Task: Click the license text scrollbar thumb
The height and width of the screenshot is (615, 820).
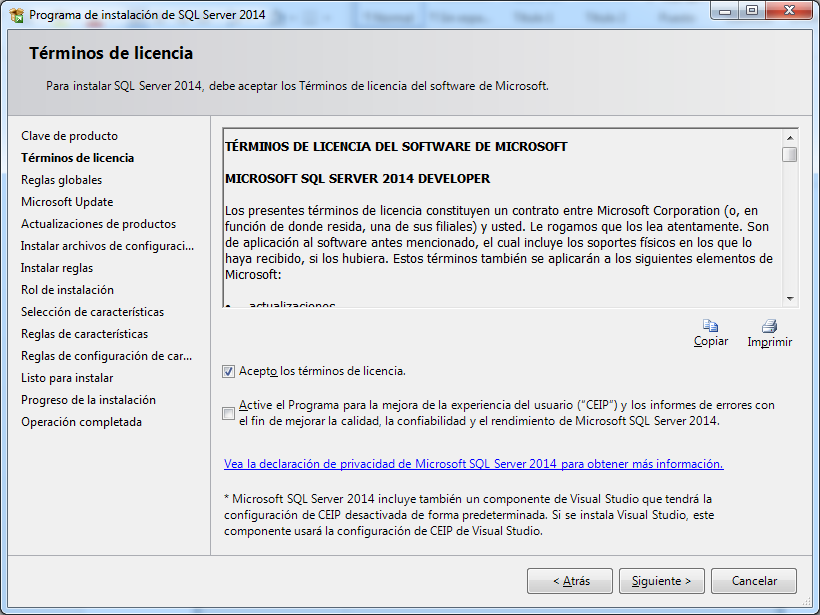Action: (x=790, y=155)
